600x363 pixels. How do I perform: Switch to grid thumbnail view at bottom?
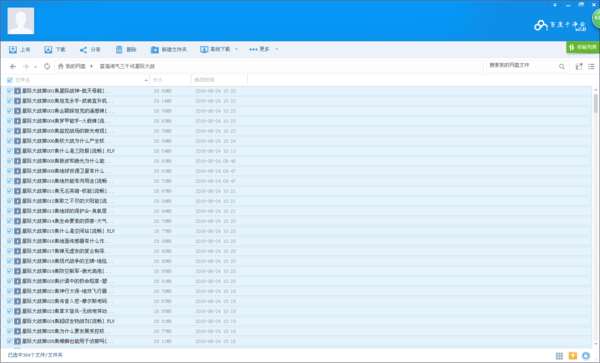click(559, 356)
